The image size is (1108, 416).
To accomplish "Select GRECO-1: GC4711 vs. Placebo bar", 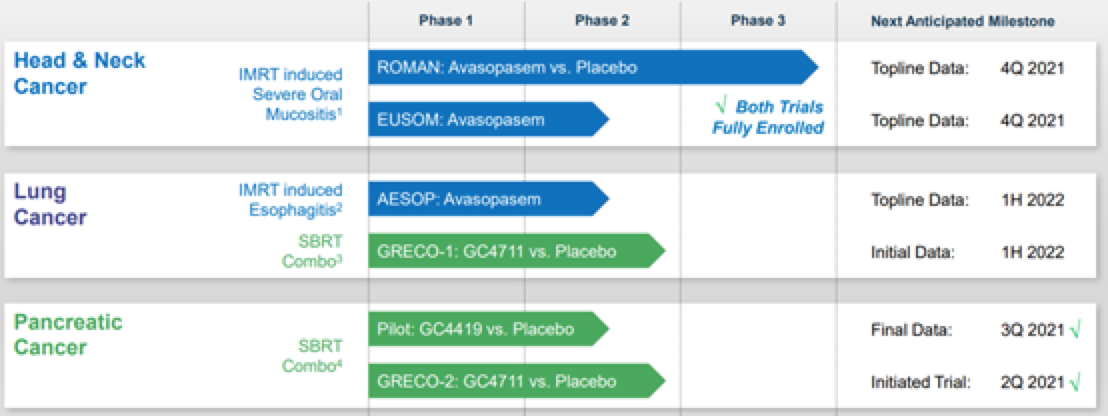I will [x=517, y=251].
